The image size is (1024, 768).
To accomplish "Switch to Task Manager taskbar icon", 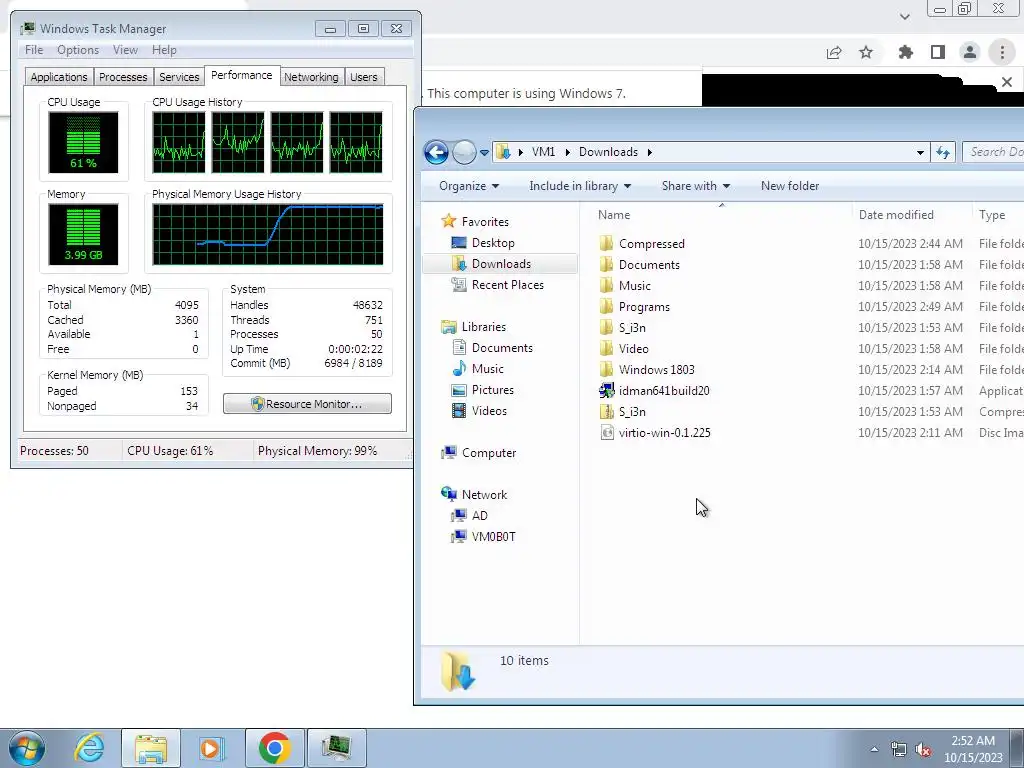I will coord(336,748).
